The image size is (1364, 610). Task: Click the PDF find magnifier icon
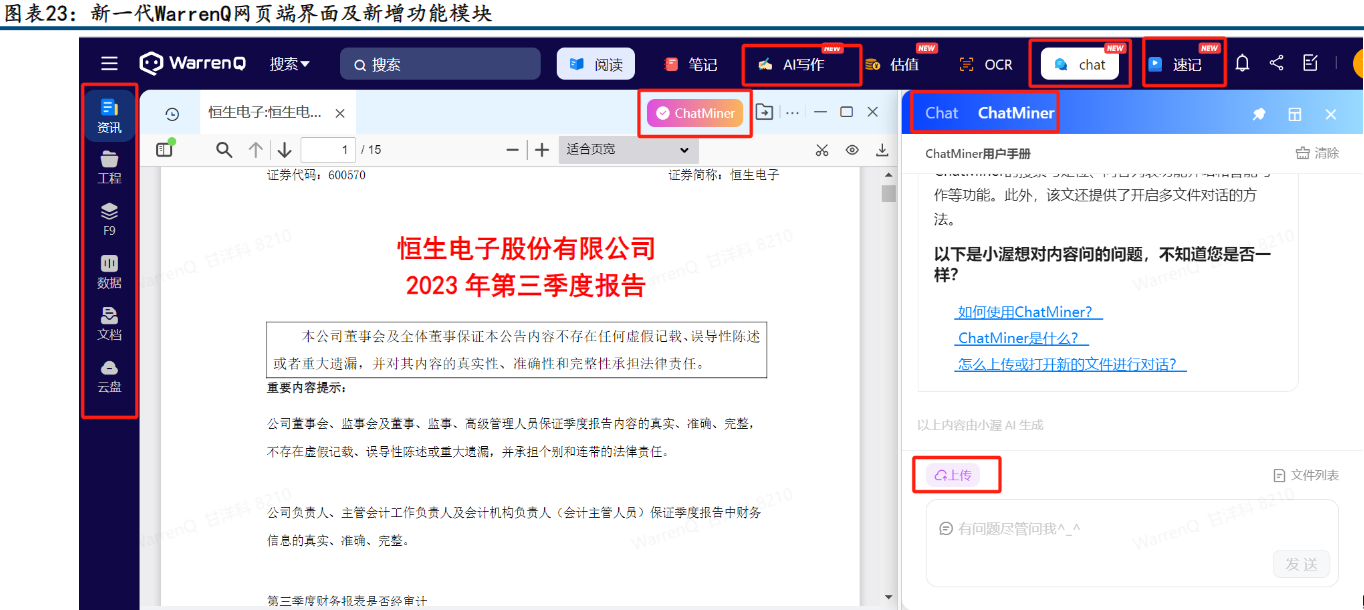(x=224, y=150)
